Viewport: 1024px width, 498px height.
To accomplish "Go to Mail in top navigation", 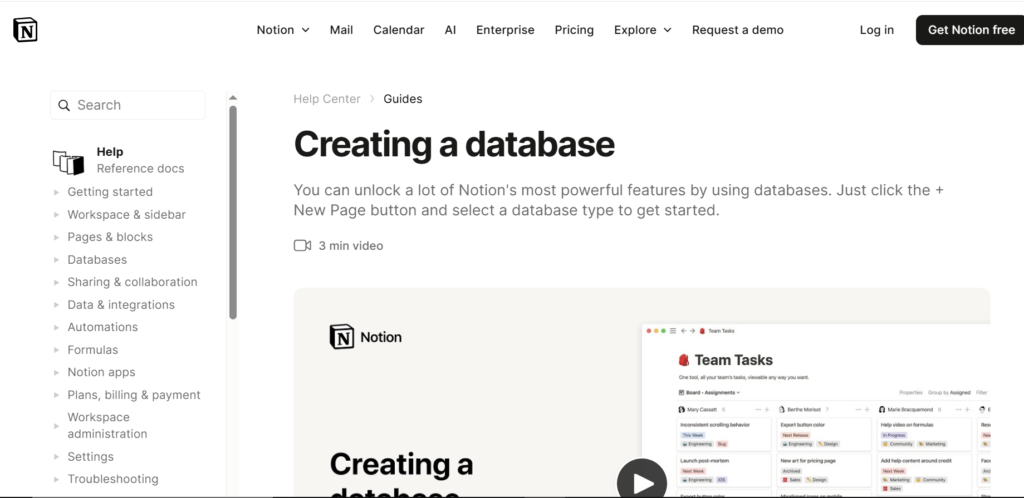I will coord(341,30).
